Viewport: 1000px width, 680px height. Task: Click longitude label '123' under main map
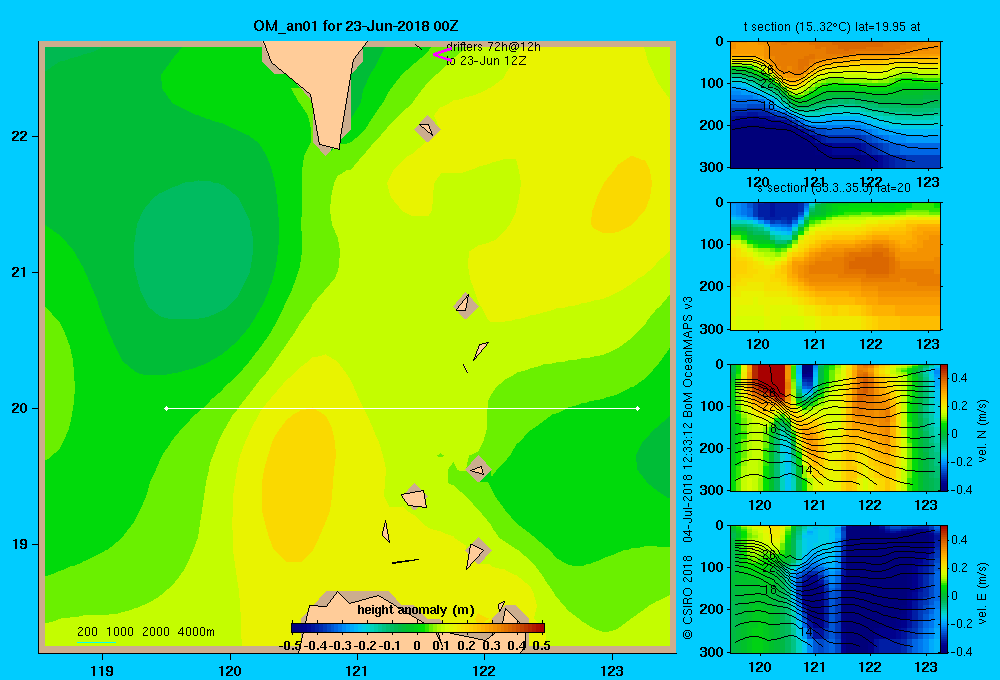click(x=612, y=671)
